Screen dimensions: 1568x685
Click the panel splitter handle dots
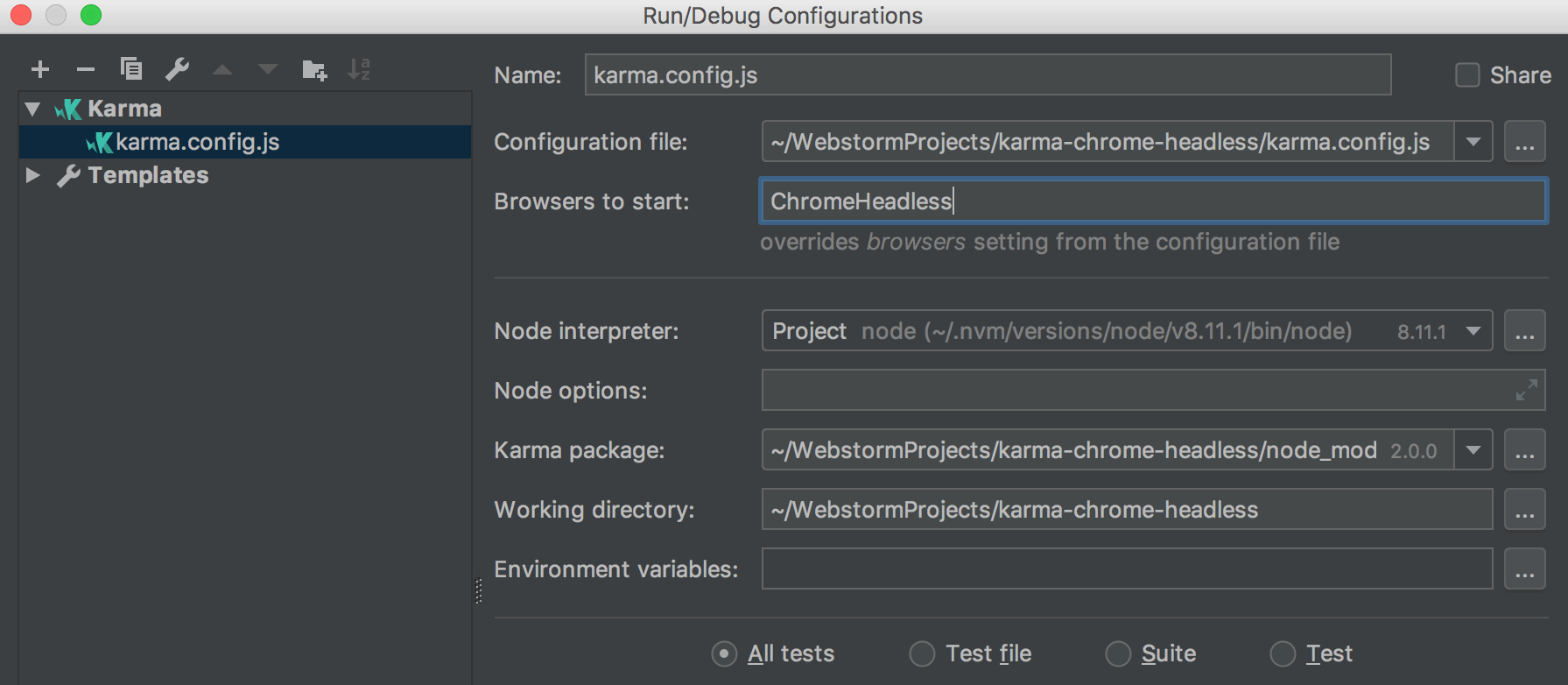pos(479,591)
